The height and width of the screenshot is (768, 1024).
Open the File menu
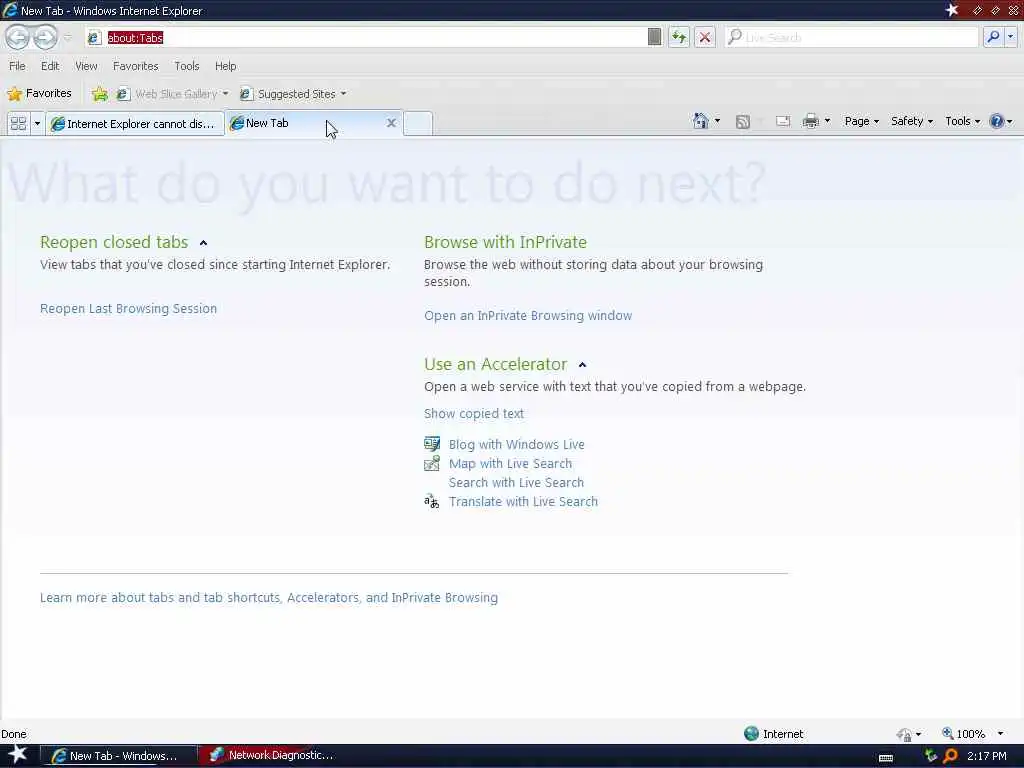[x=17, y=66]
